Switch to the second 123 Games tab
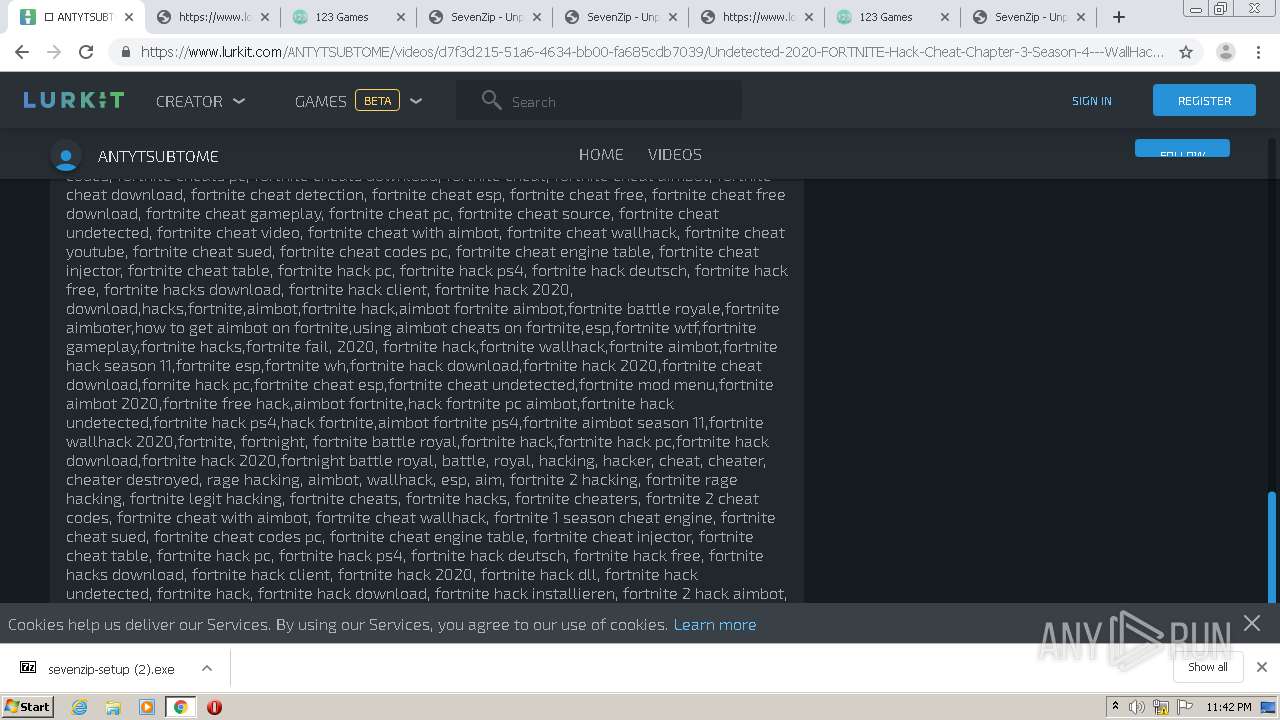Viewport: 1280px width, 720px height. pos(890,17)
